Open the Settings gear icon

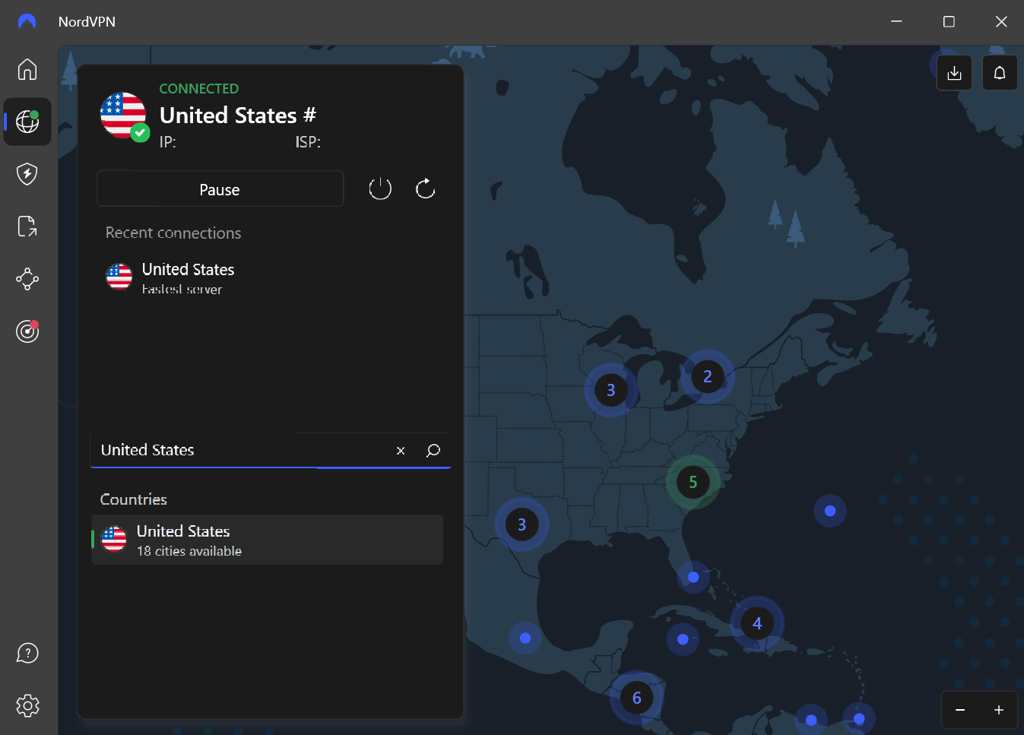click(27, 706)
